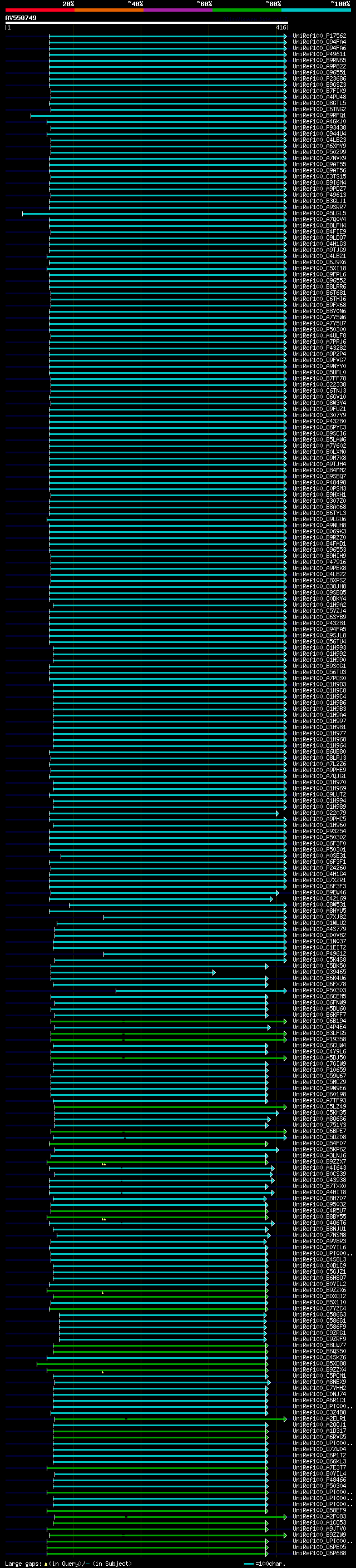Select the UniRef100_Q6CEM5 label
Image resolution: width=356 pixels, height=1568 pixels.
click(x=319, y=996)
